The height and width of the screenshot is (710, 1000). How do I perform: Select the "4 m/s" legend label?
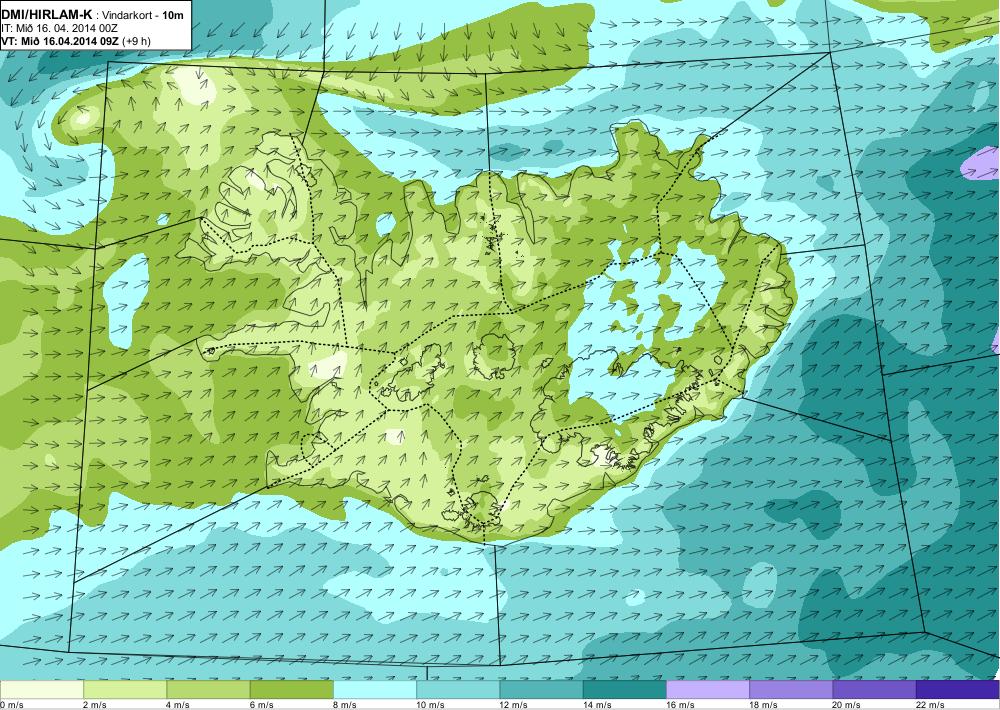[178, 705]
